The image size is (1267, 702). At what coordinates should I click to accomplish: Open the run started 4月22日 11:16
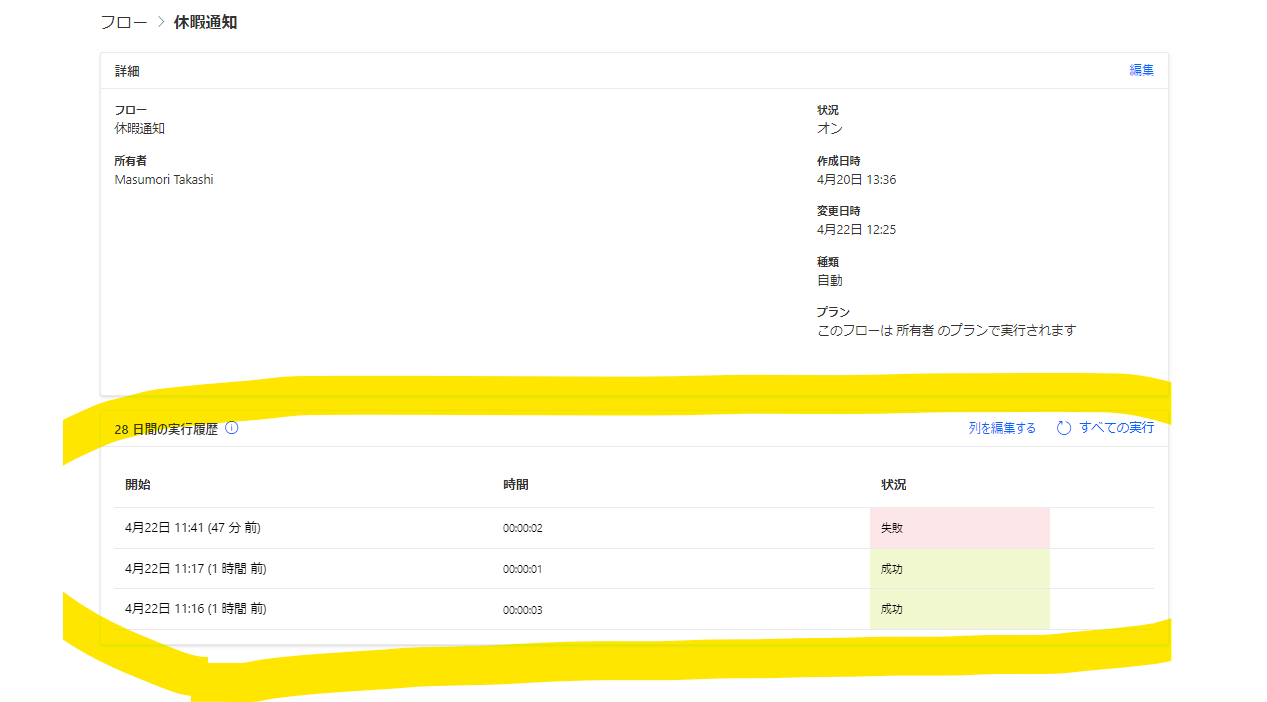coord(196,608)
